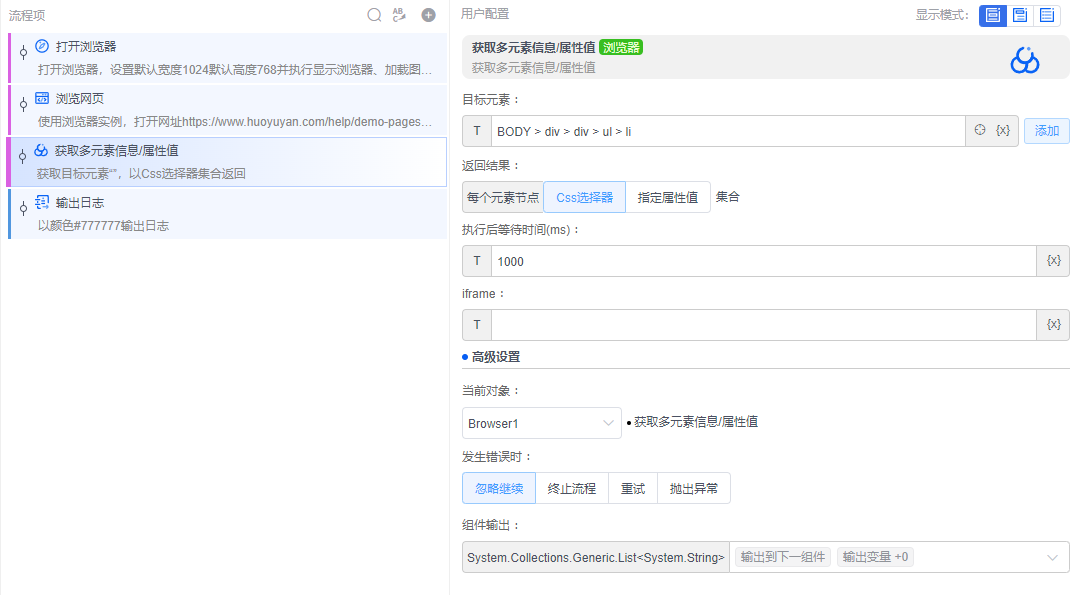Click the 输出变量 +0 button
This screenshot has width=1078, height=595.
tap(874, 557)
